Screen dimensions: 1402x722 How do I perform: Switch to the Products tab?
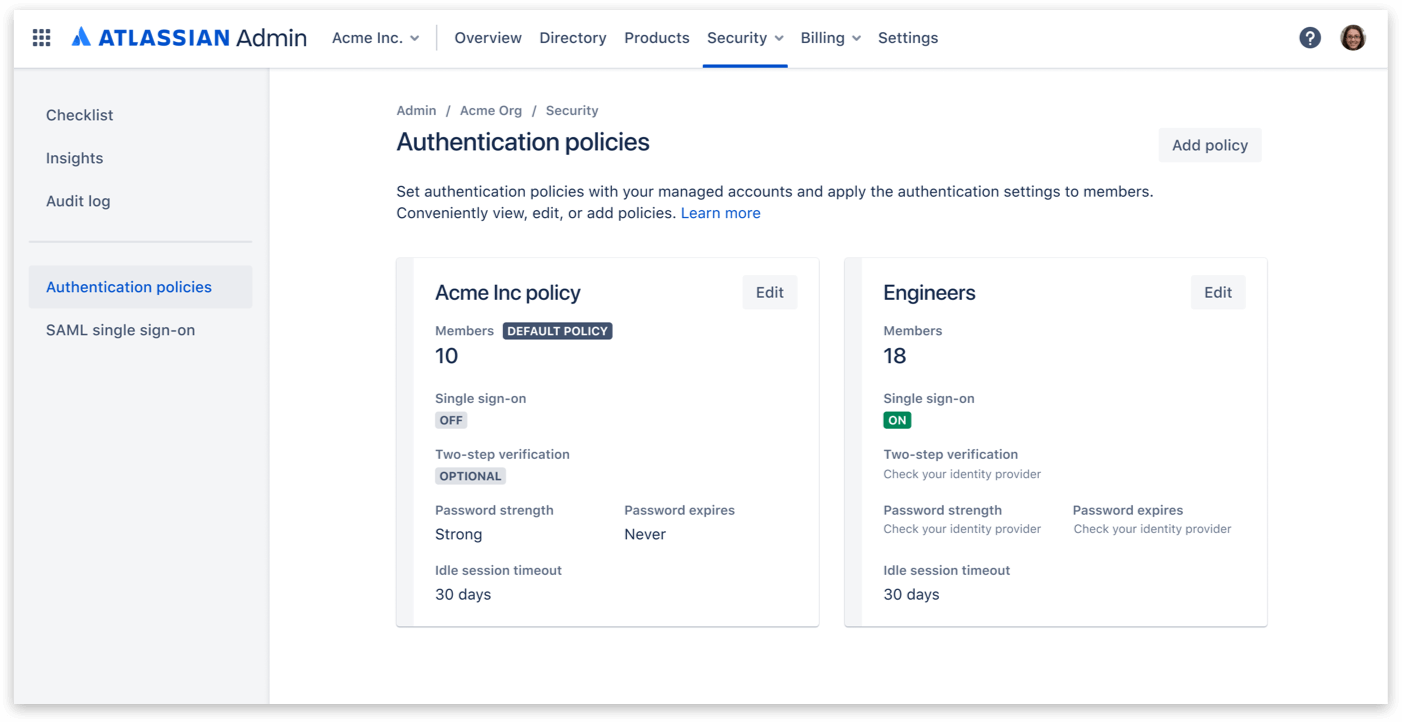pyautogui.click(x=657, y=38)
